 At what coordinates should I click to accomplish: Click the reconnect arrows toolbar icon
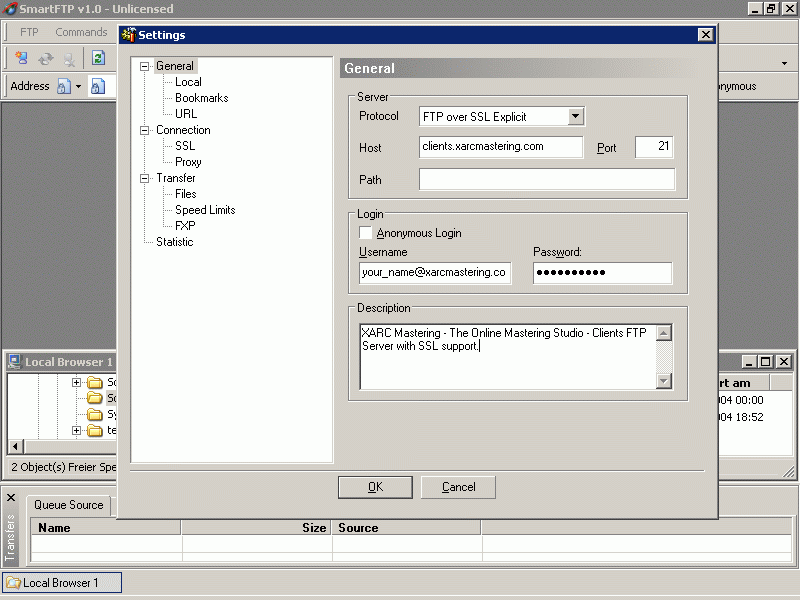(46, 59)
